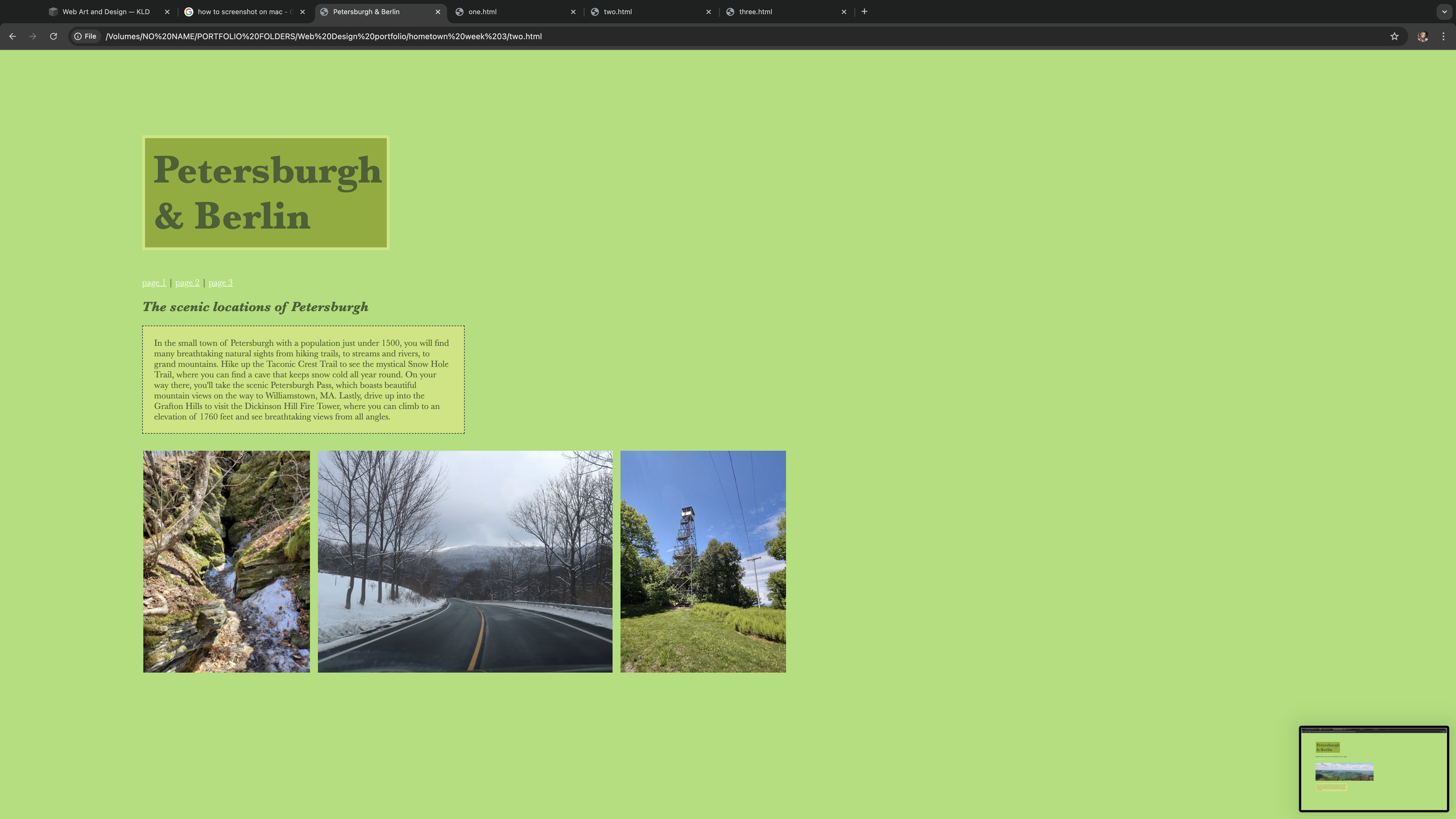
Task: Close the how to screenshot tab
Action: 302,12
